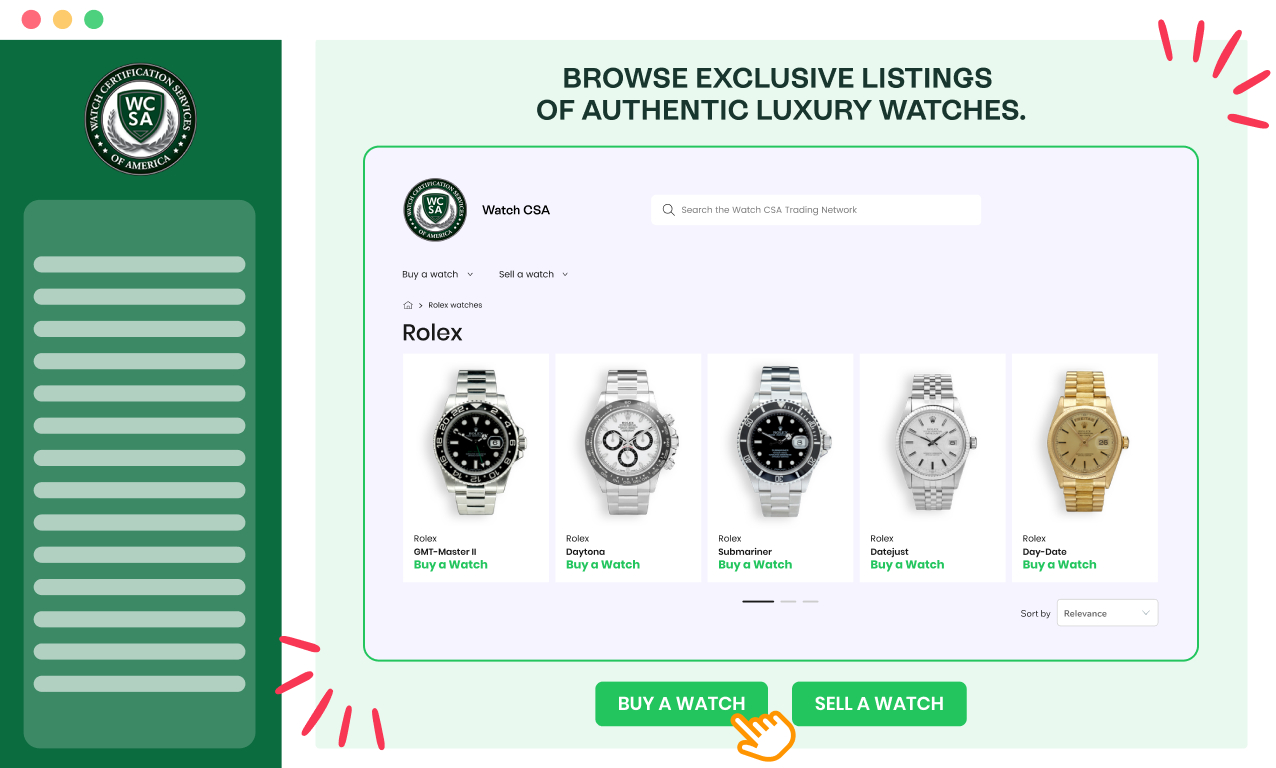Expand the Sell a watch menu
1276x768 pixels.
point(533,274)
